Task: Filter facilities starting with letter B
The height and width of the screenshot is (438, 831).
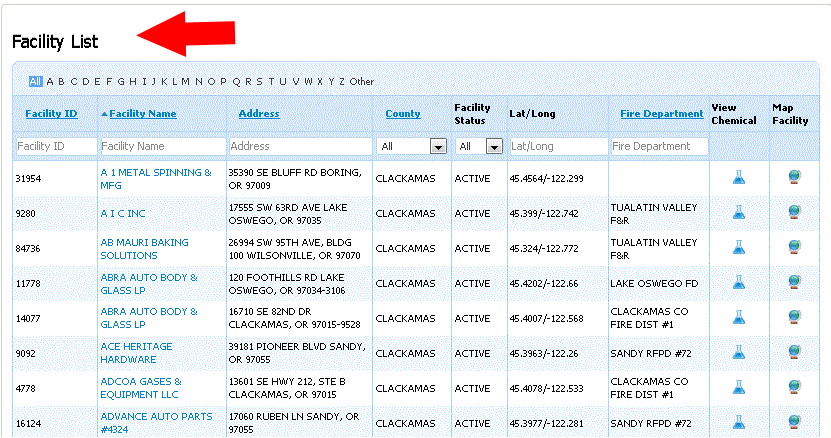Action: point(61,82)
